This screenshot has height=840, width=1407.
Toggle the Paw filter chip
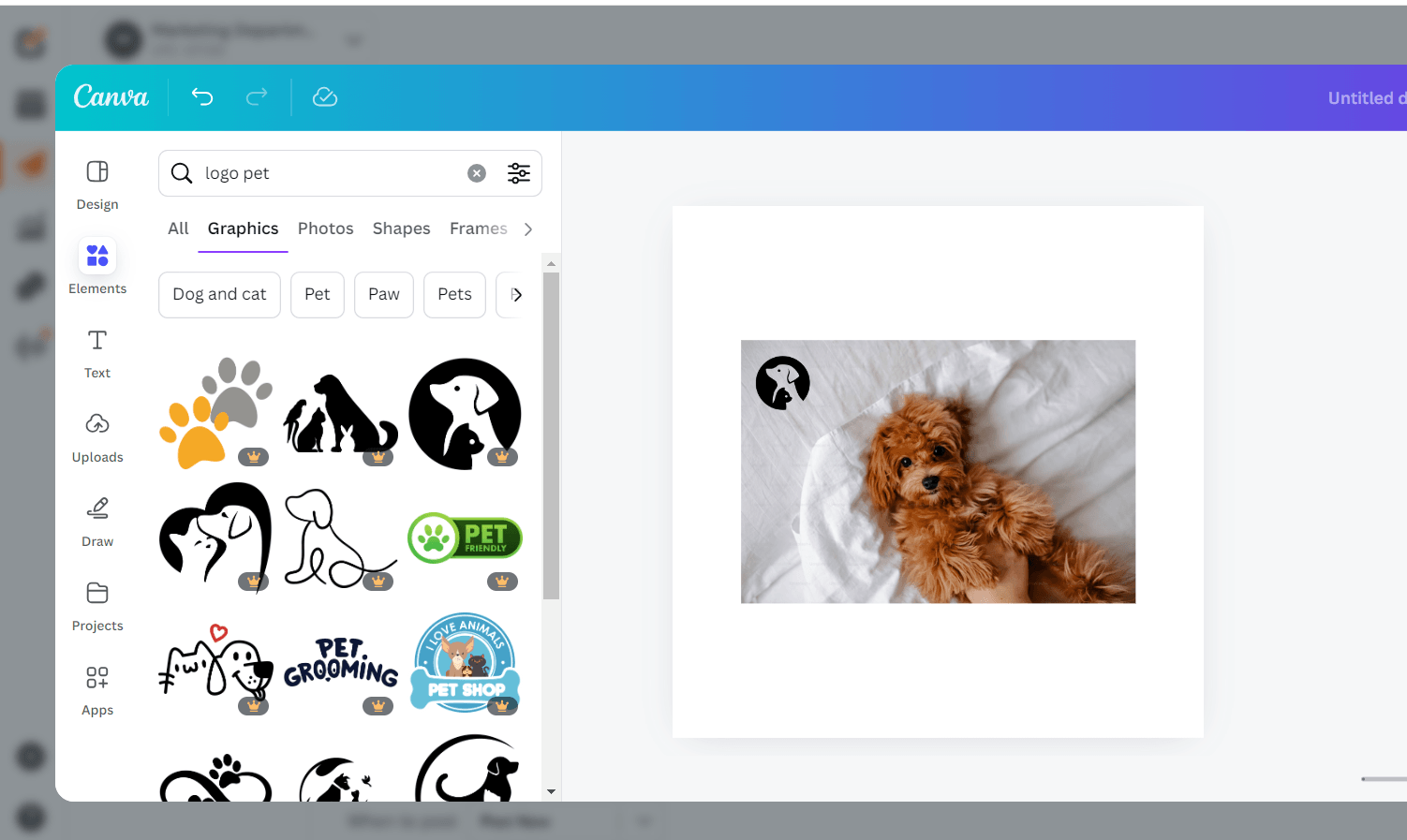coord(383,294)
